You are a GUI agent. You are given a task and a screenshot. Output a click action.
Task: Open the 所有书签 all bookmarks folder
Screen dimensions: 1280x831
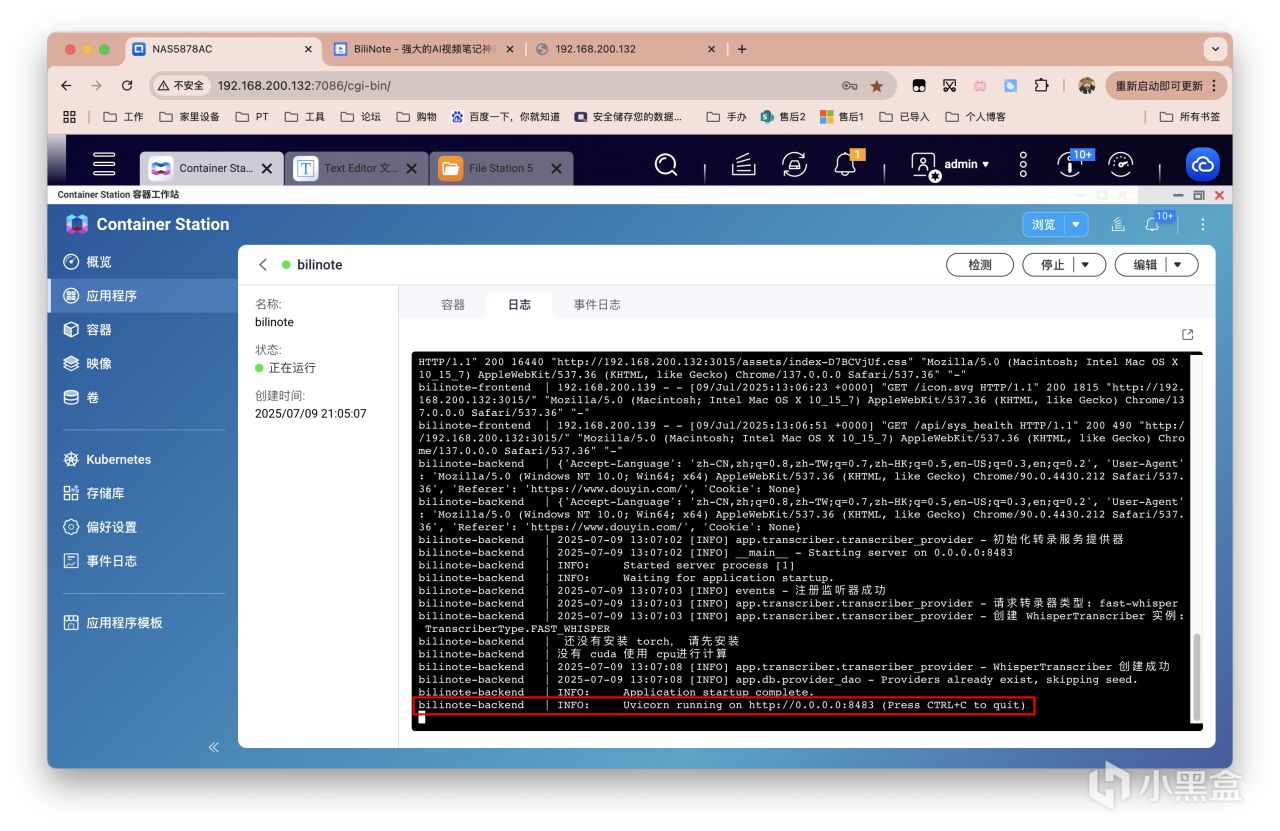[x=1190, y=117]
